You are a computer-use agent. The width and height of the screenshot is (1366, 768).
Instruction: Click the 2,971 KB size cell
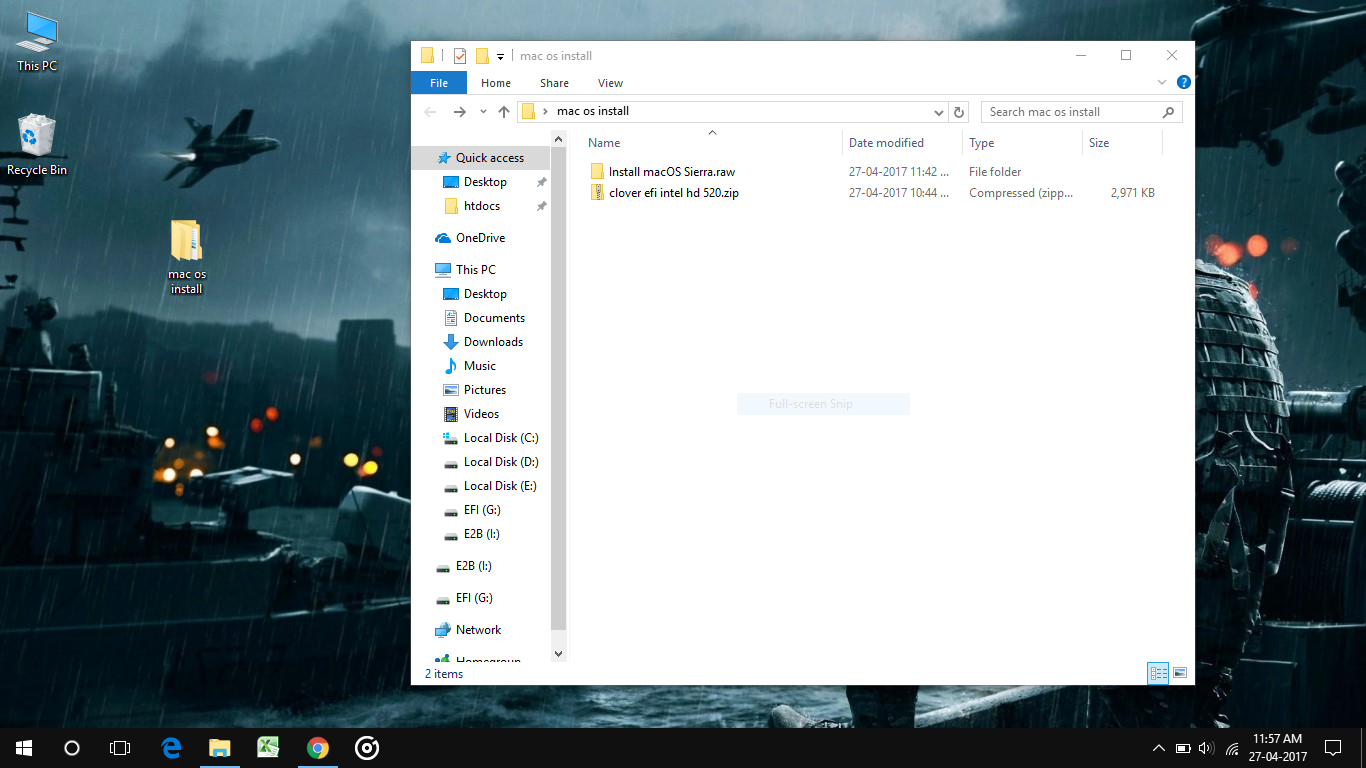(1132, 193)
